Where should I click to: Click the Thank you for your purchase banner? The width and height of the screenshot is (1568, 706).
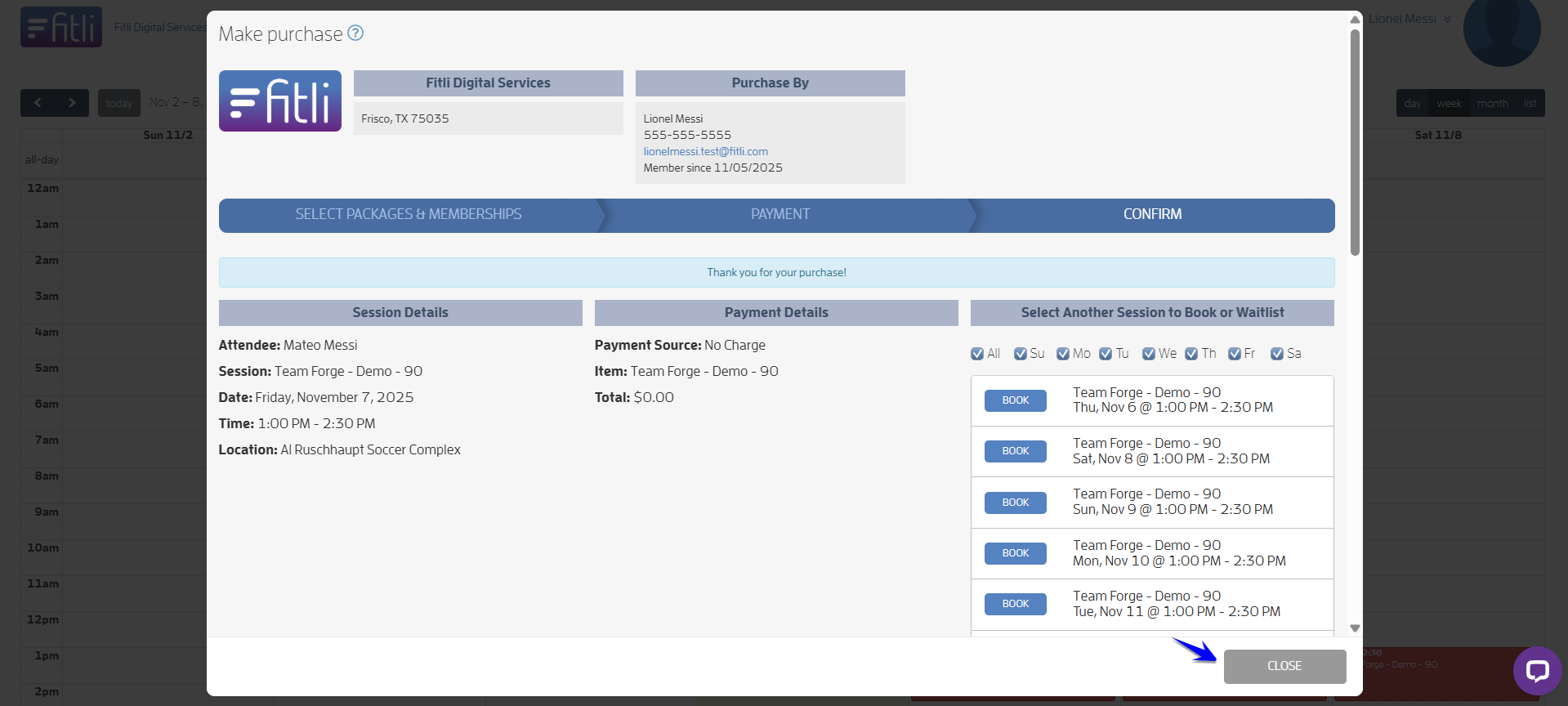(x=777, y=273)
